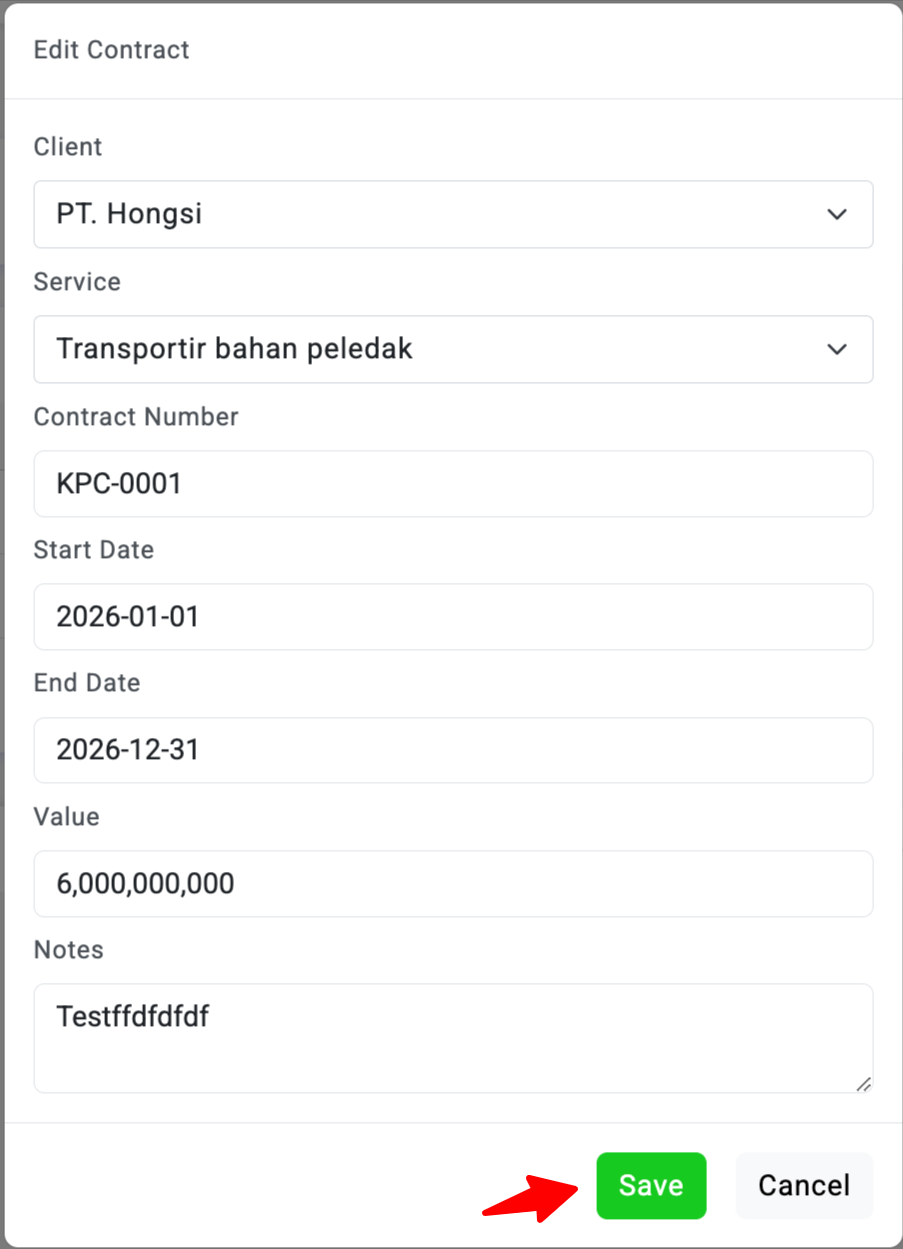Grab the Notes textarea resize handle
This screenshot has width=903, height=1249.
863,1083
